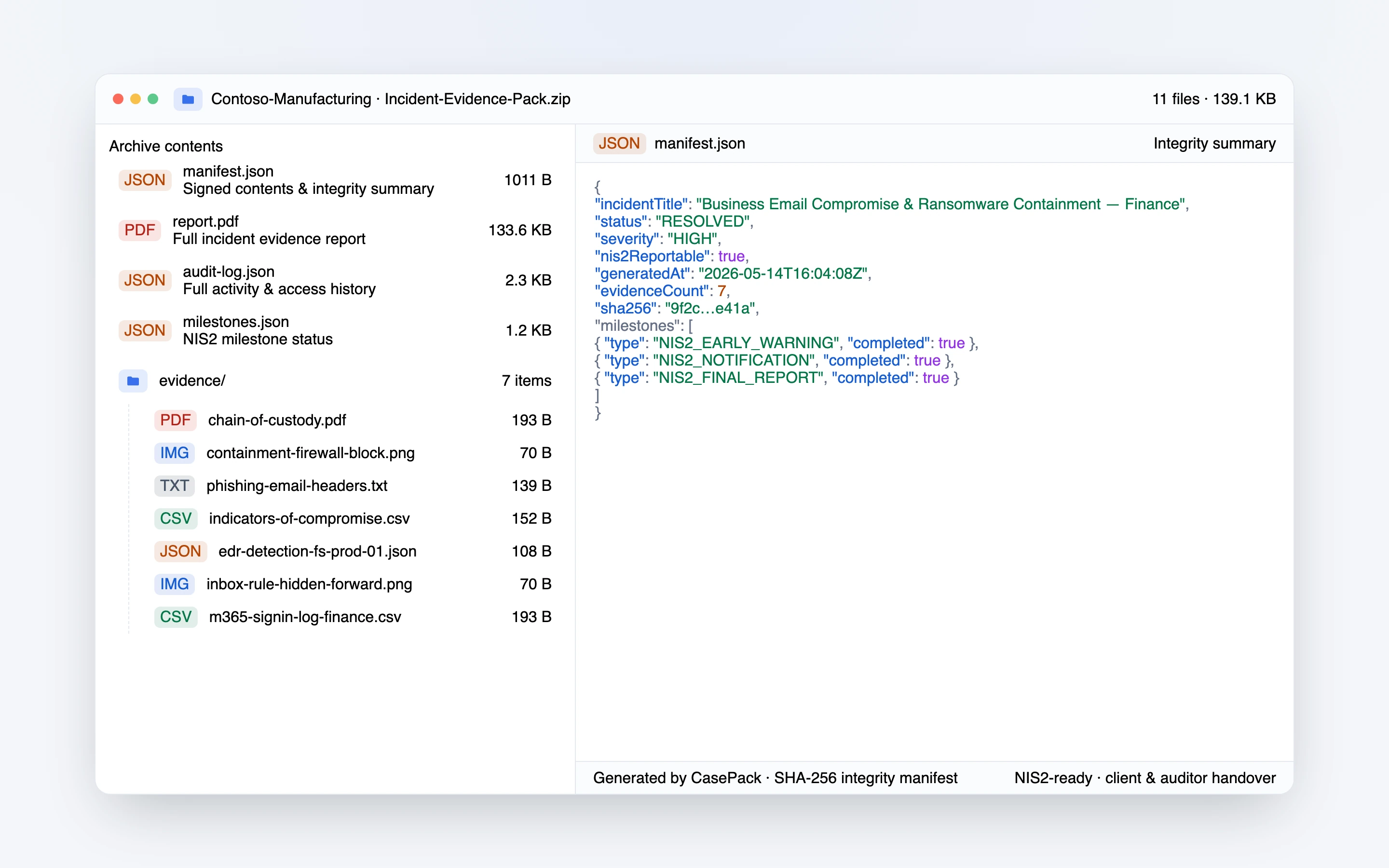Click the "evidenceCount": 7 line
Viewport: 1389px width, 868px height.
(x=662, y=291)
